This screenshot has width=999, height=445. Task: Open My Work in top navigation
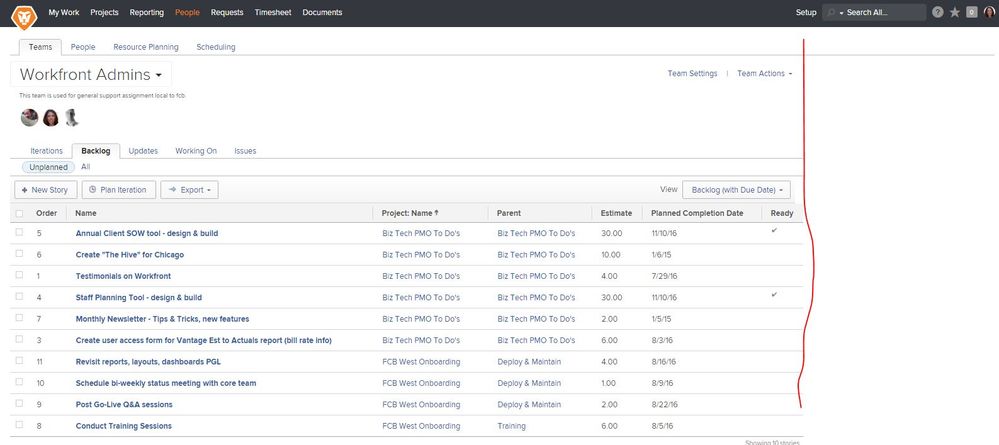coord(64,12)
